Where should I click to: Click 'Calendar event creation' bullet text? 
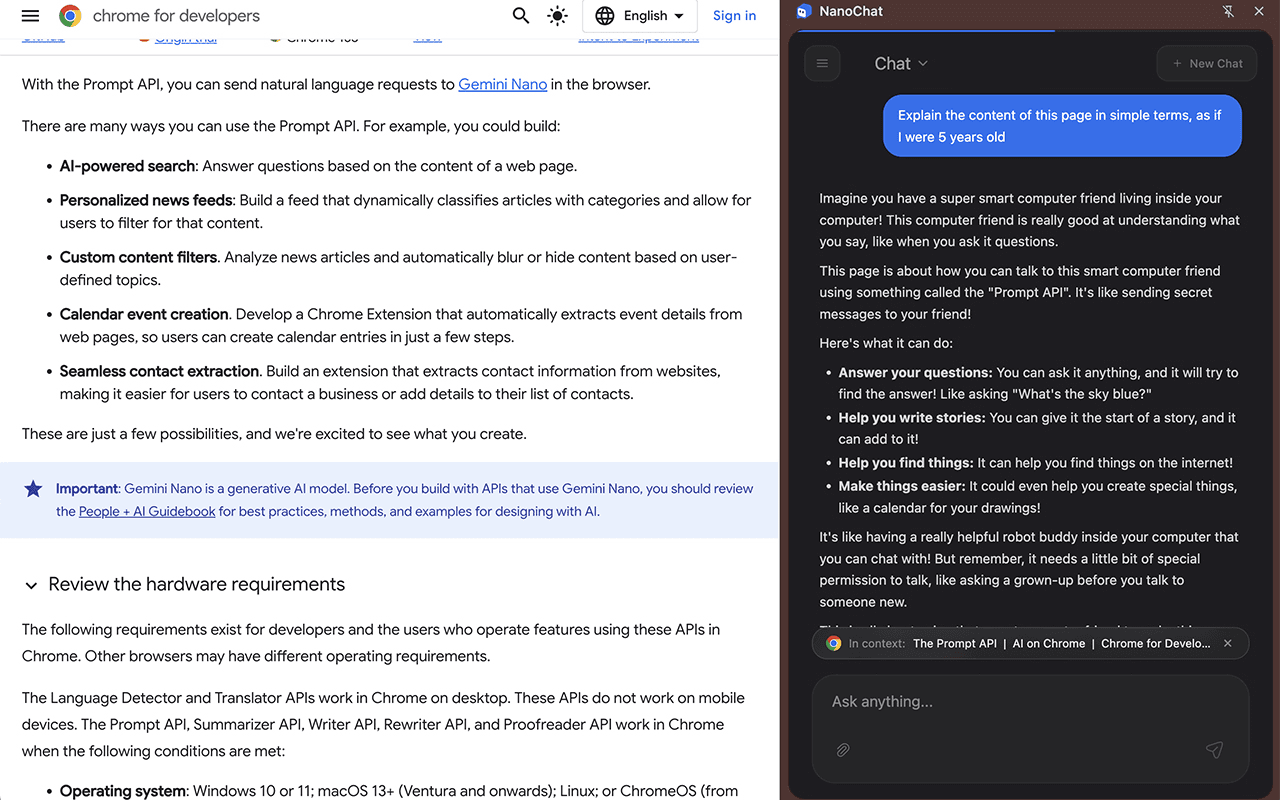(144, 314)
